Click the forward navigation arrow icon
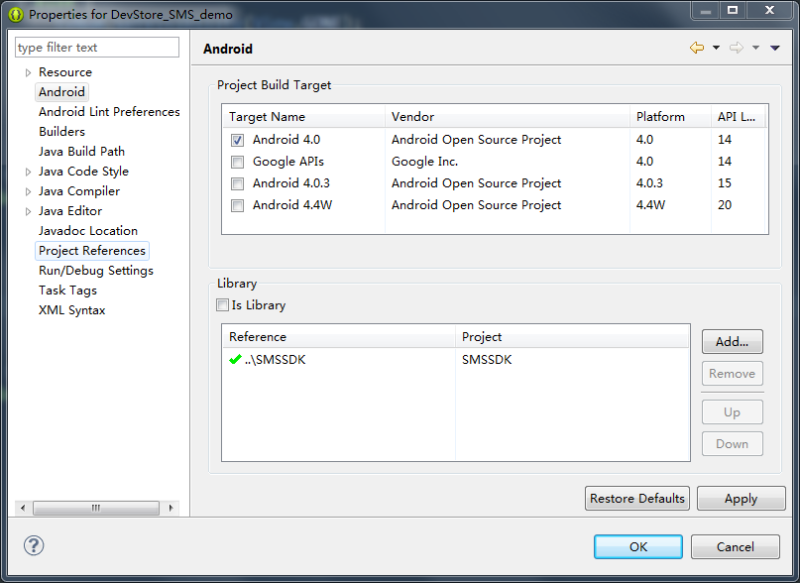The image size is (800, 583). point(737,48)
